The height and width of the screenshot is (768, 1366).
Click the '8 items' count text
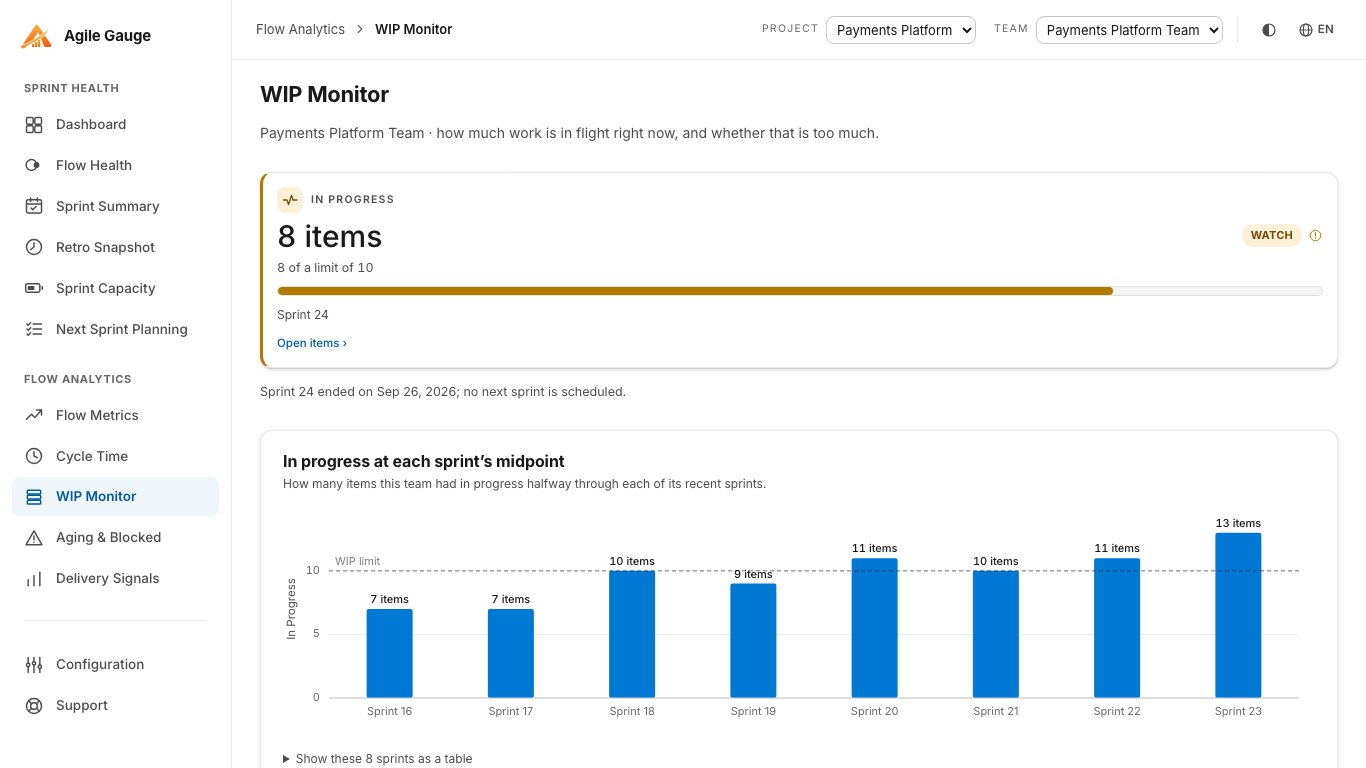[x=330, y=237]
